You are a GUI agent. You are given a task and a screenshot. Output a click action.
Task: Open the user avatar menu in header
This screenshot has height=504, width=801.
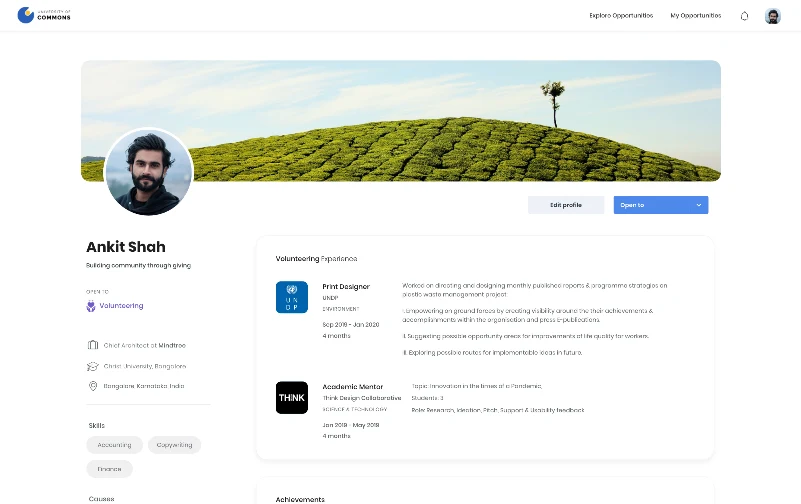click(772, 16)
